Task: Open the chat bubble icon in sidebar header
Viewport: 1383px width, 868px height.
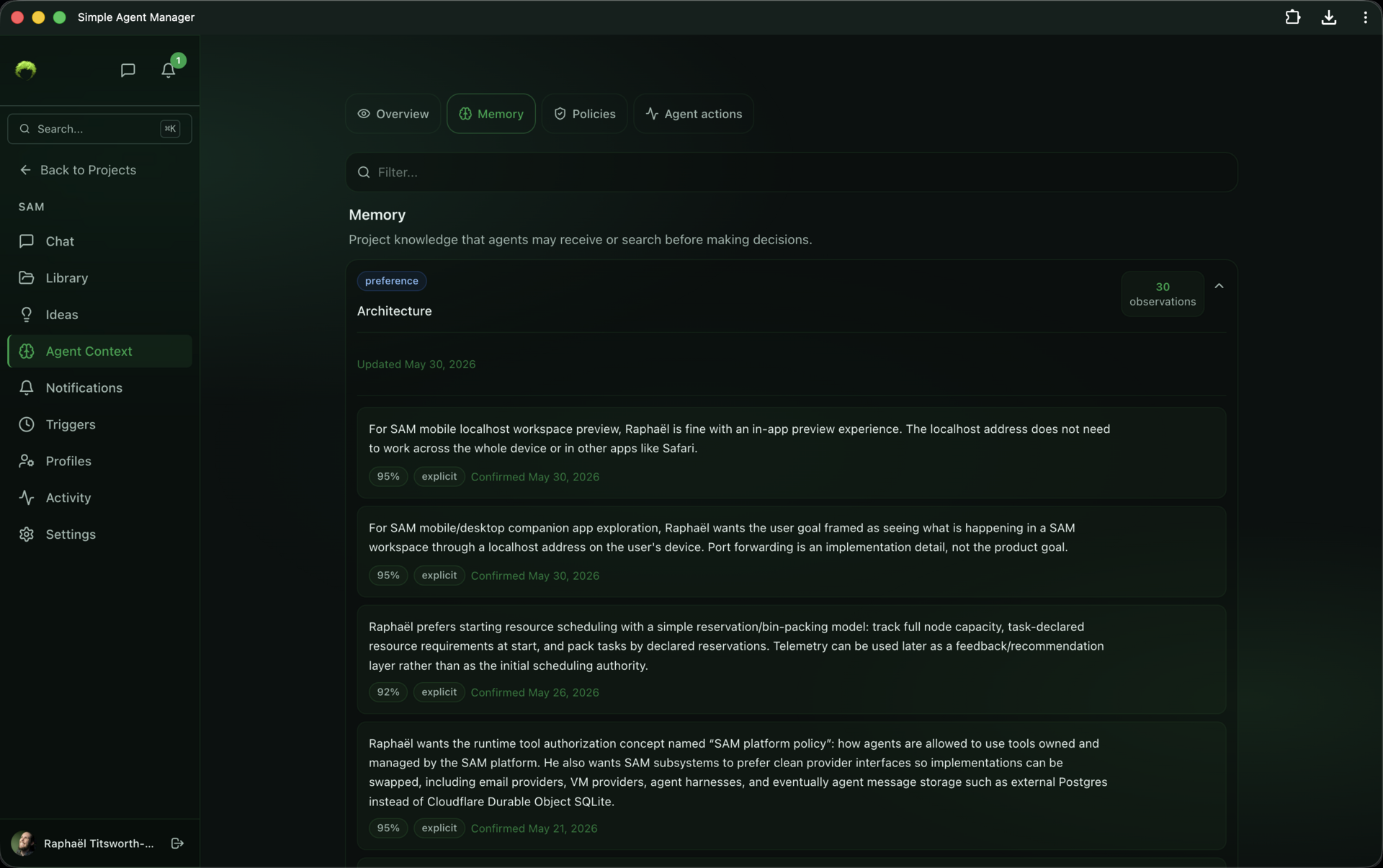Action: 128,70
